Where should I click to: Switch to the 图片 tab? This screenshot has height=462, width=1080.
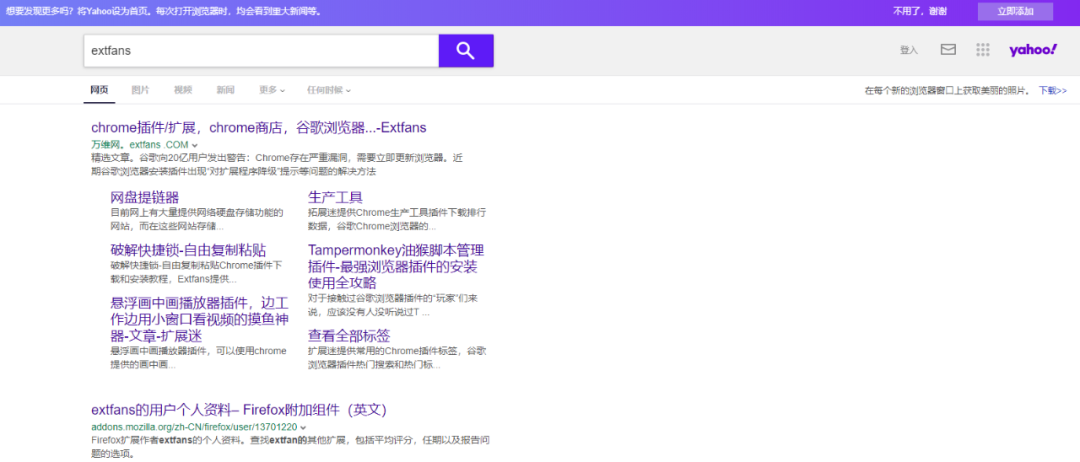tap(140, 90)
